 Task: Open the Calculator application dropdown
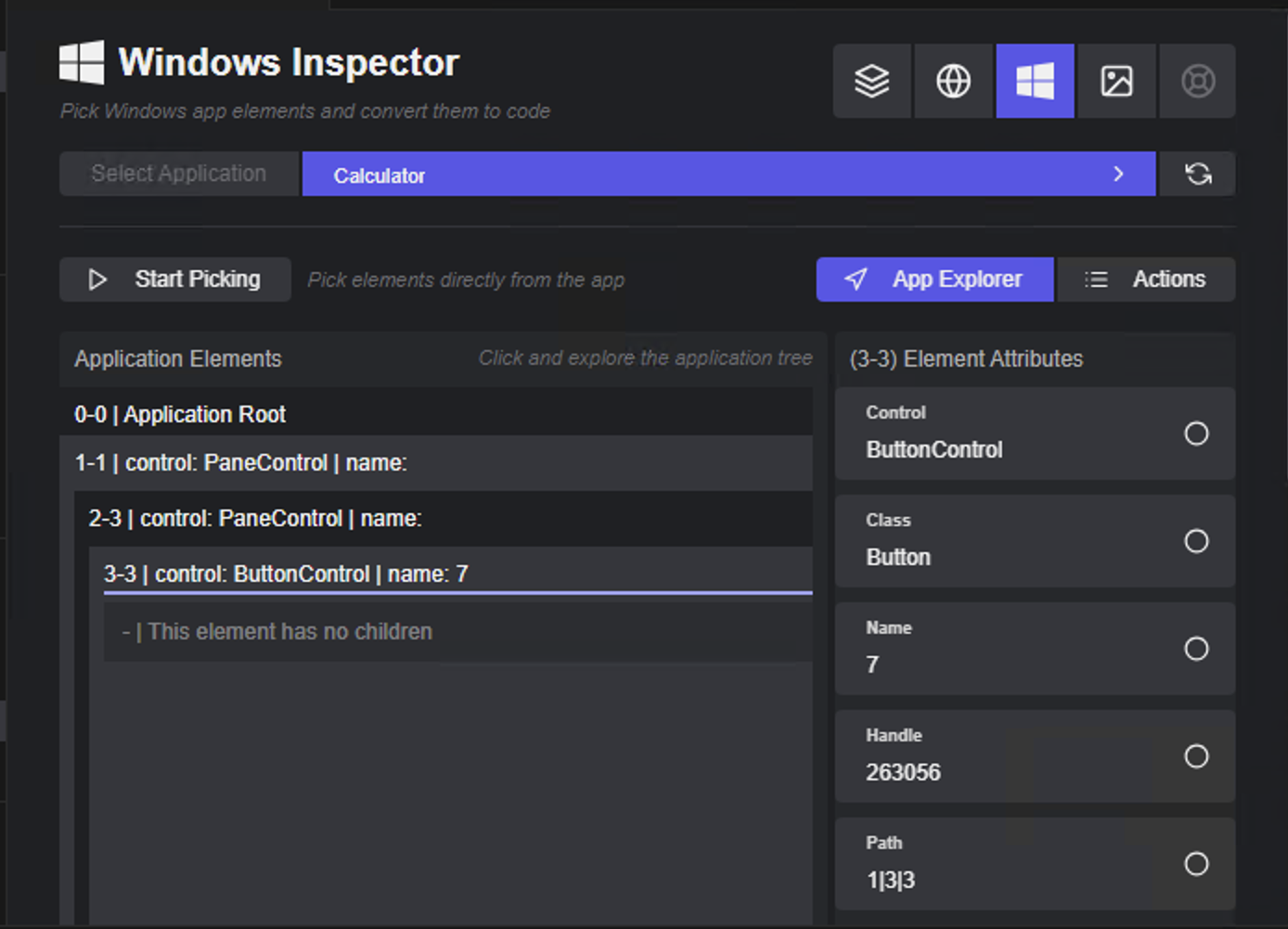pos(728,174)
